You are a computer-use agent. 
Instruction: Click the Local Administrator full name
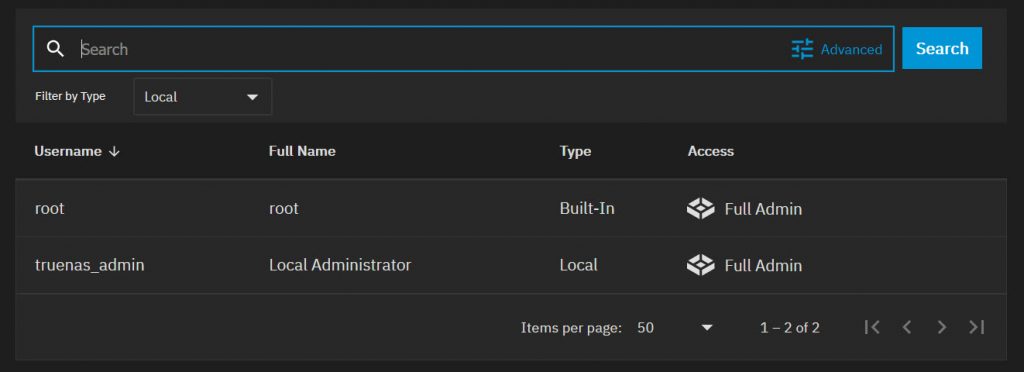pyautogui.click(x=340, y=265)
